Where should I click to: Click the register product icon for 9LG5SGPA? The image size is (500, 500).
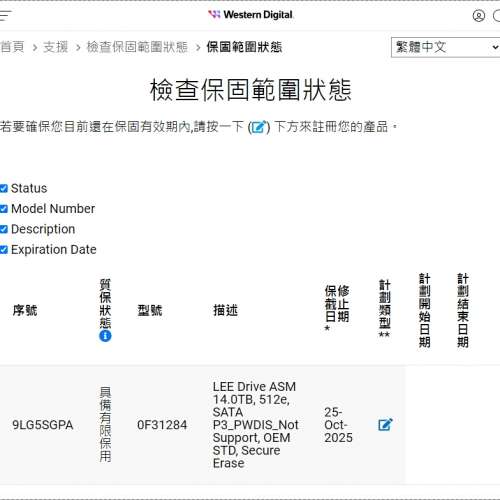click(x=385, y=425)
